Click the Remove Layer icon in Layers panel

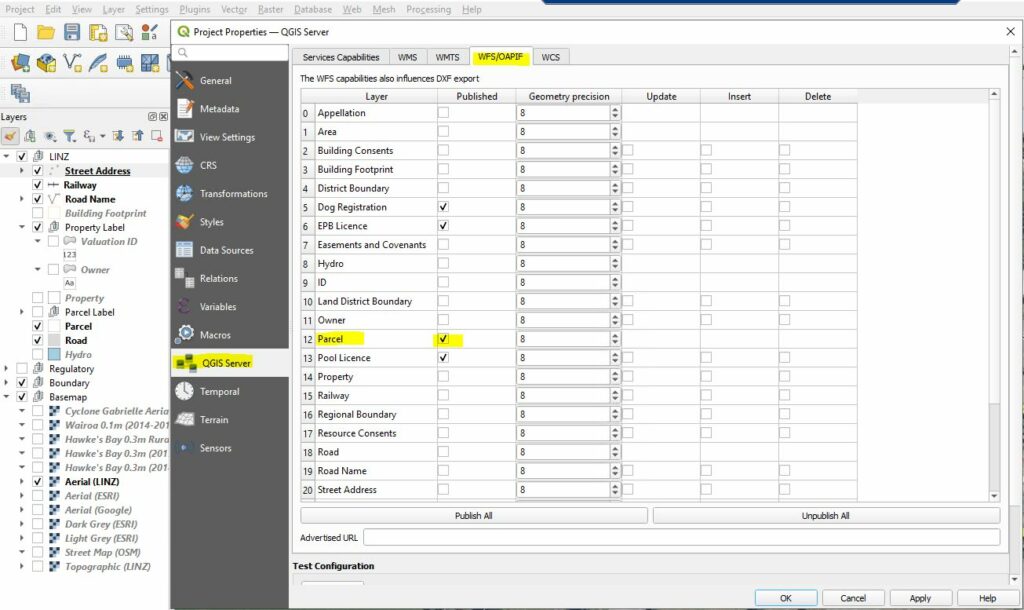(x=155, y=136)
